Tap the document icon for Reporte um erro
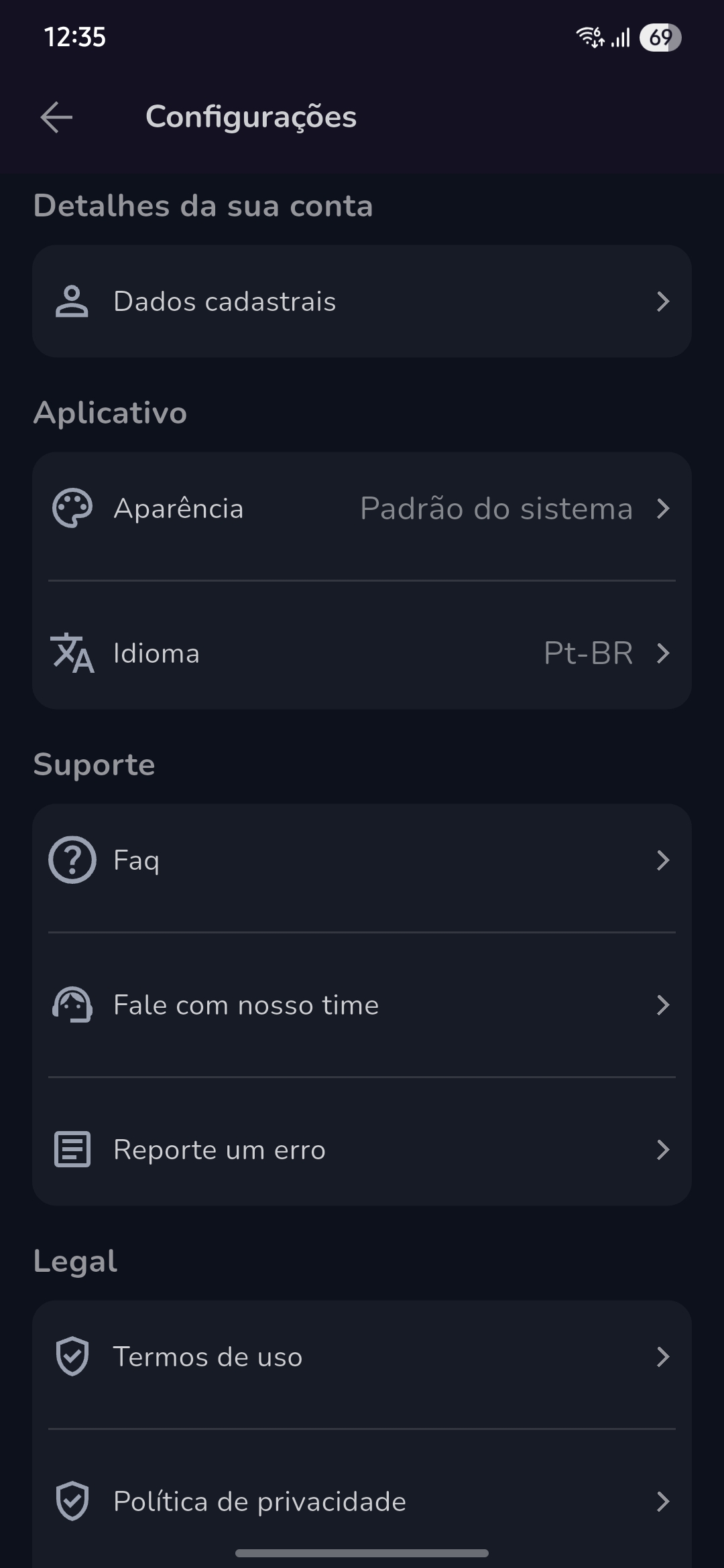724x1568 pixels. tap(72, 1150)
